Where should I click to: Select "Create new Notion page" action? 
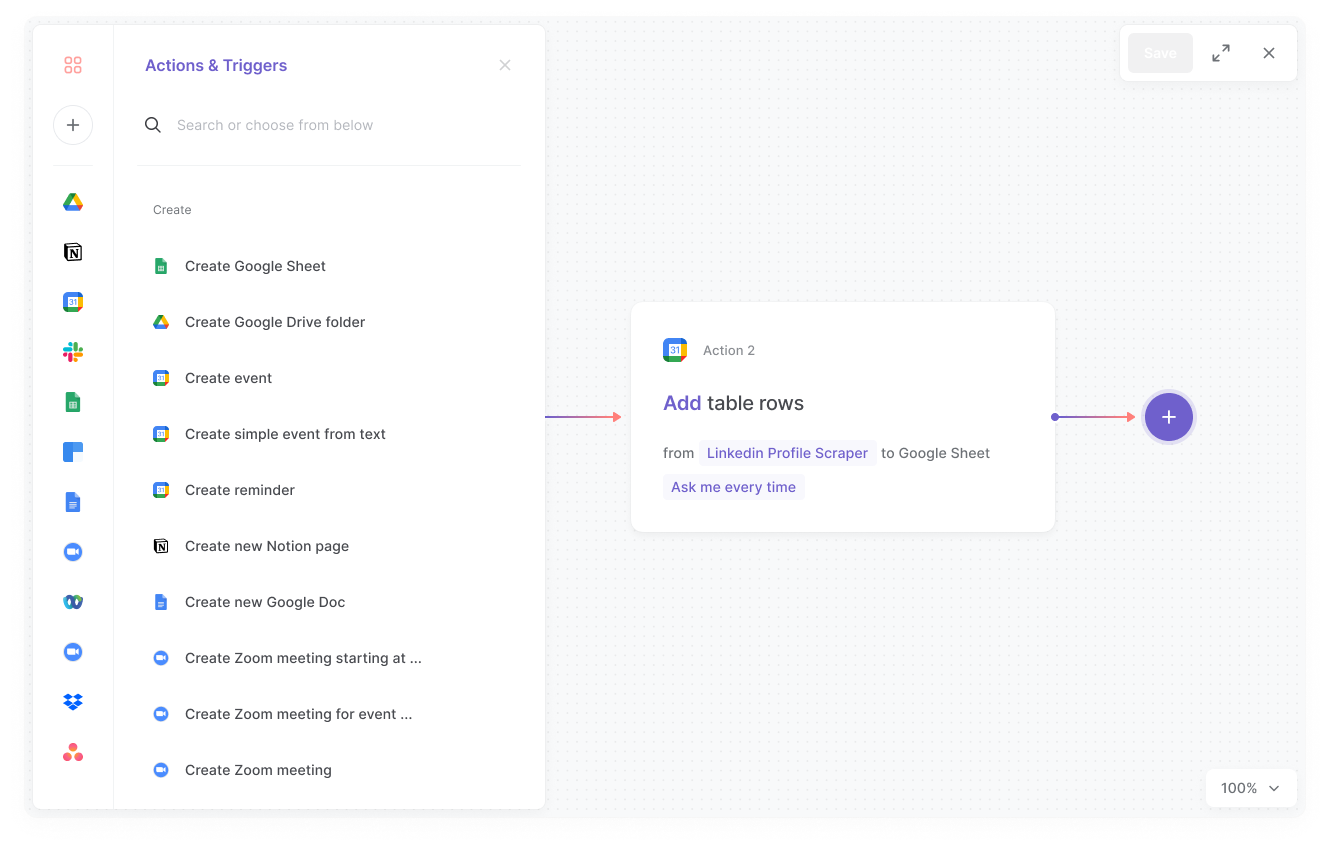click(x=267, y=546)
